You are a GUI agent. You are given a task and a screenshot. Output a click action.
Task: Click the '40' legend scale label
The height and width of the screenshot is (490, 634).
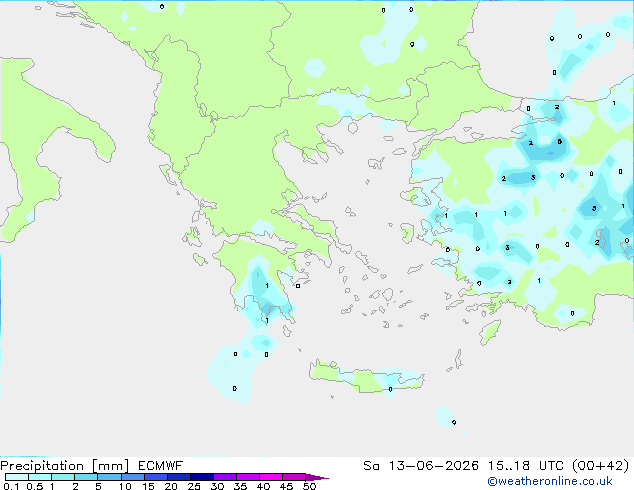[x=263, y=486]
